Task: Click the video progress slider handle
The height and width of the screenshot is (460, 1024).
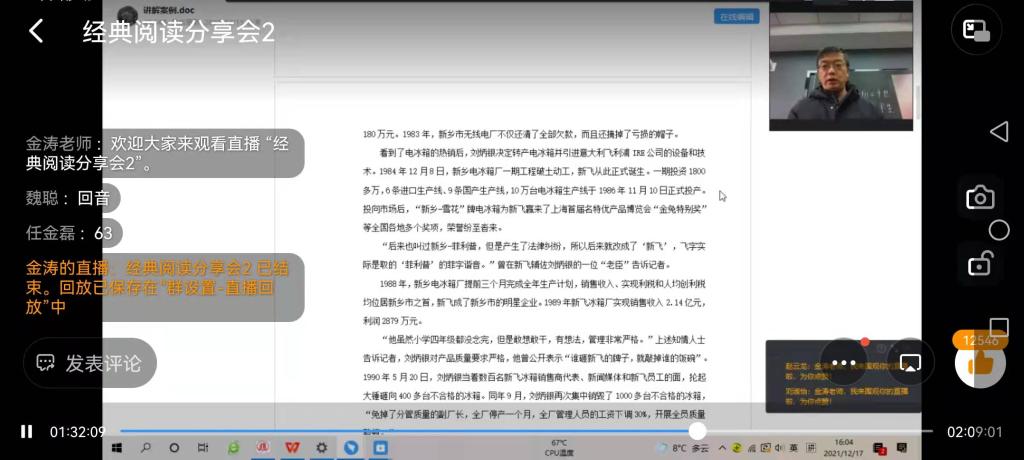Action: [x=697, y=431]
